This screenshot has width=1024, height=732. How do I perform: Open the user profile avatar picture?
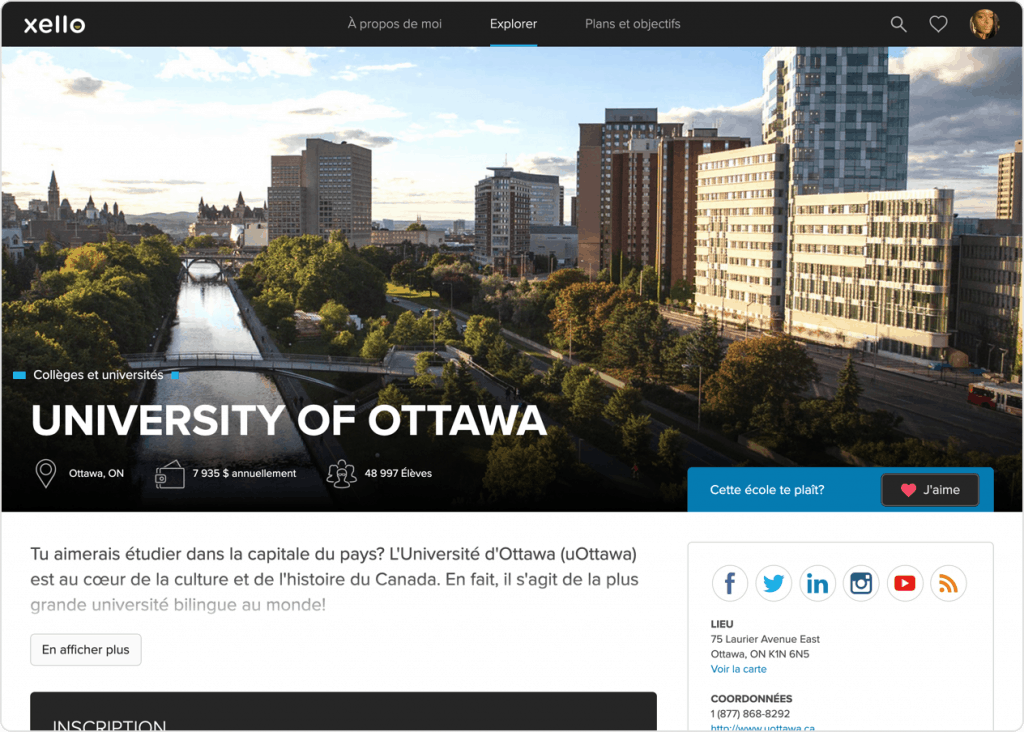coord(985,23)
